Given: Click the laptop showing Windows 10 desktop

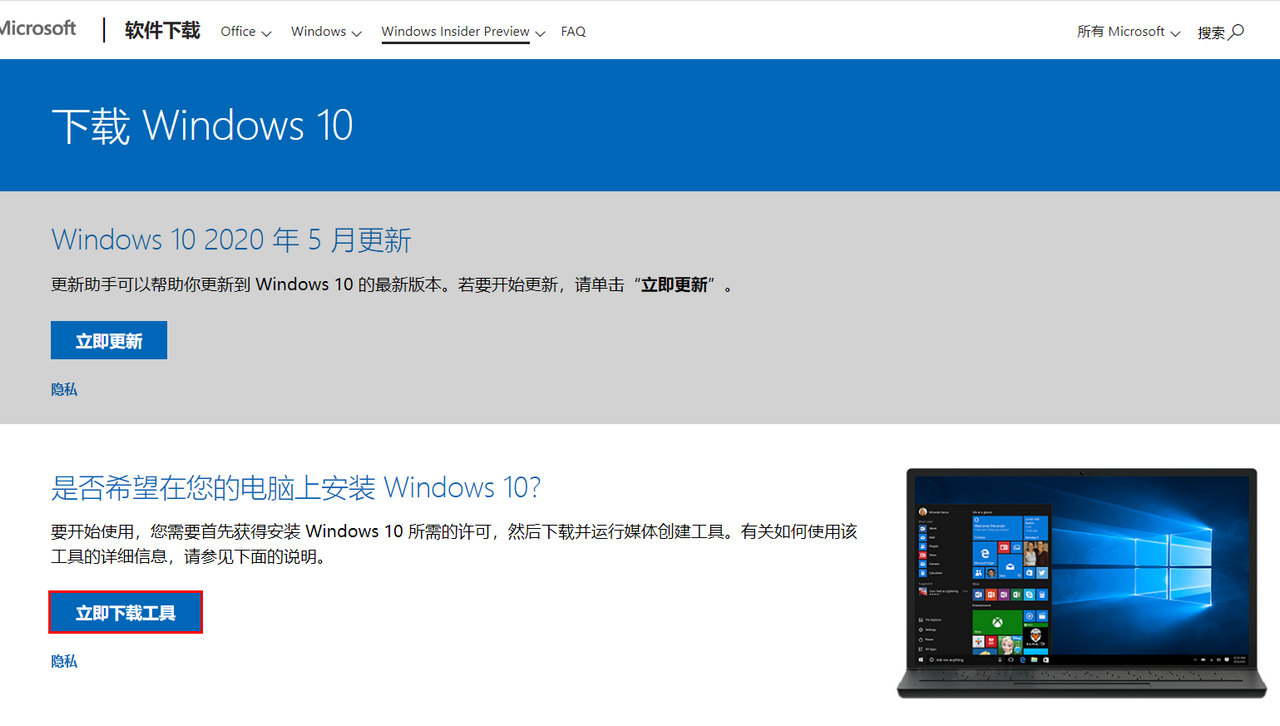Looking at the screenshot, I should coord(1080,580).
